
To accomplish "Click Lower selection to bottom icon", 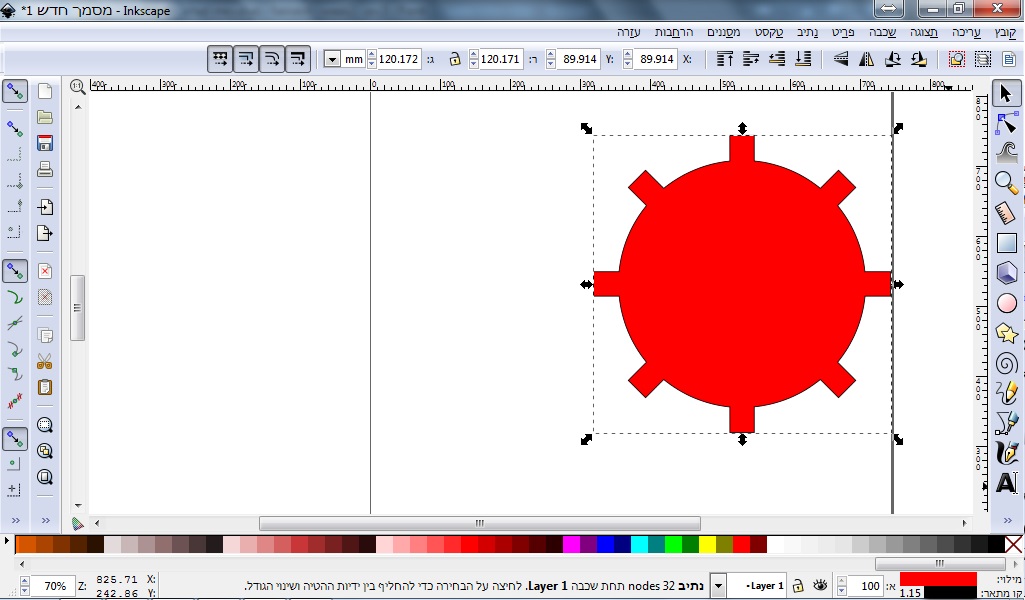I will [x=803, y=59].
